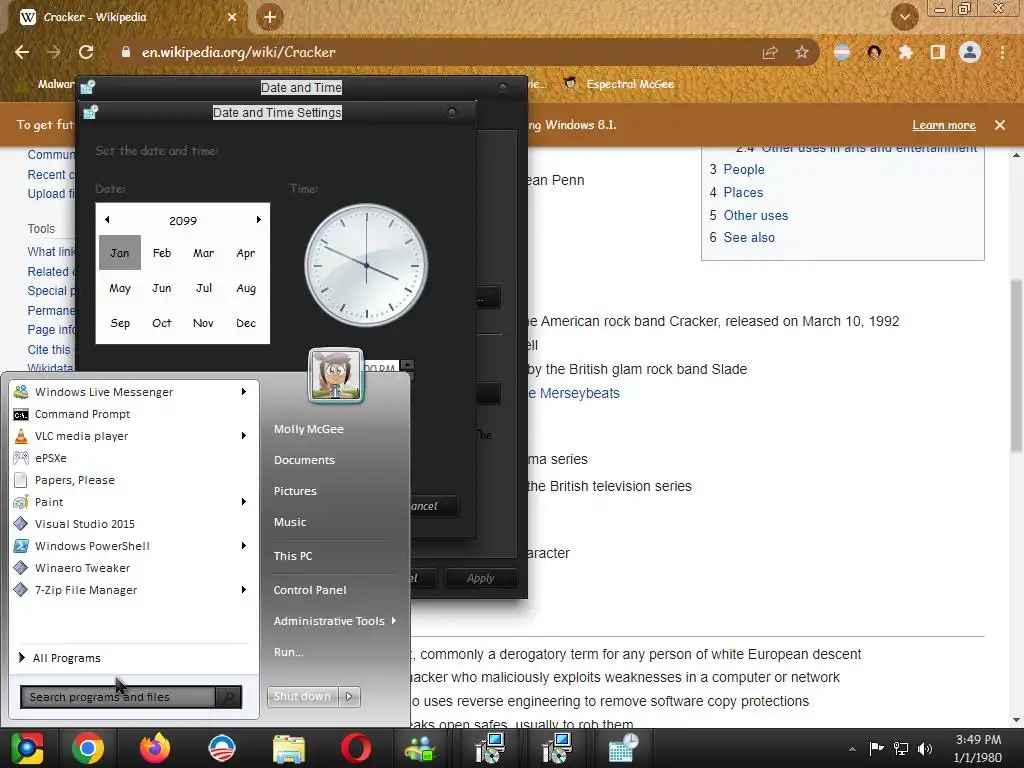Open Chrome extensions puzzle icon
Viewport: 1024px width, 768px height.
click(905, 52)
